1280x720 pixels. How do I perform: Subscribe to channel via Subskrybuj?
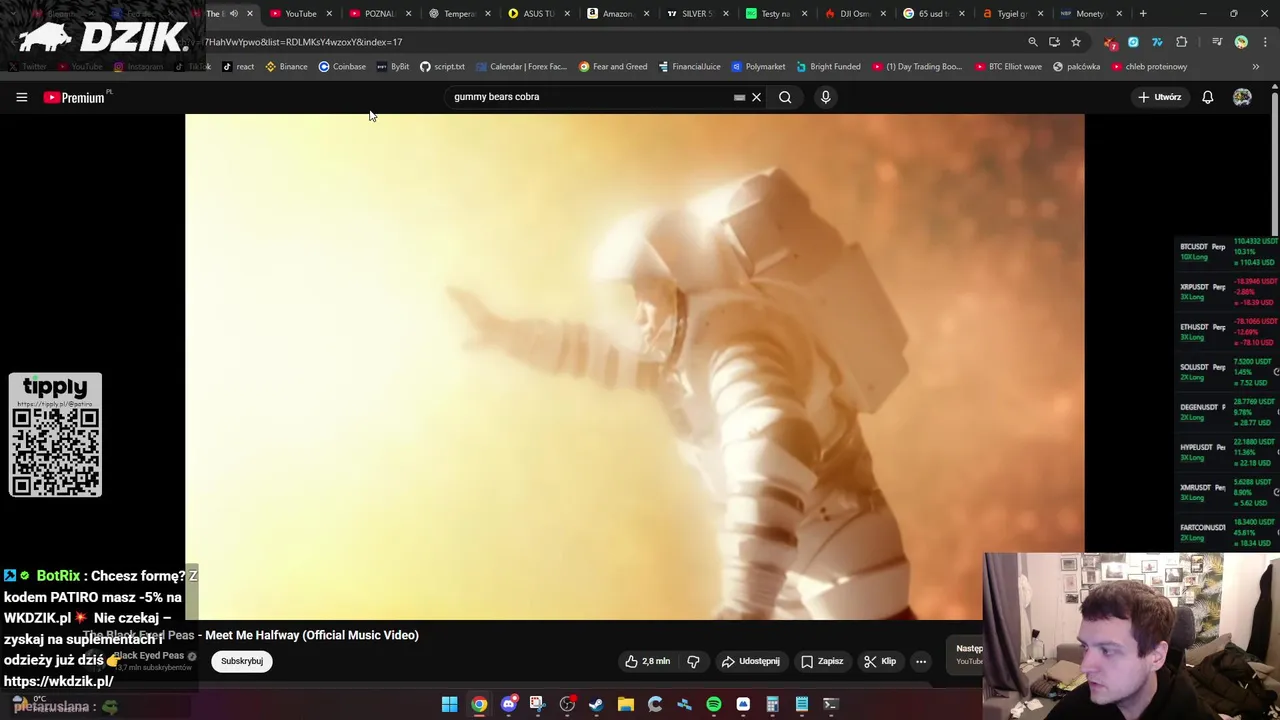coord(242,661)
